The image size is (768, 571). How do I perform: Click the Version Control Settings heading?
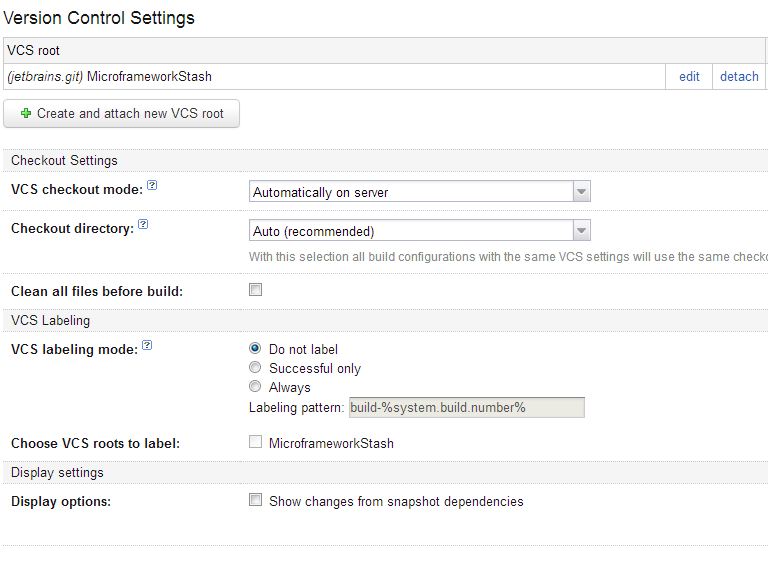click(x=99, y=18)
